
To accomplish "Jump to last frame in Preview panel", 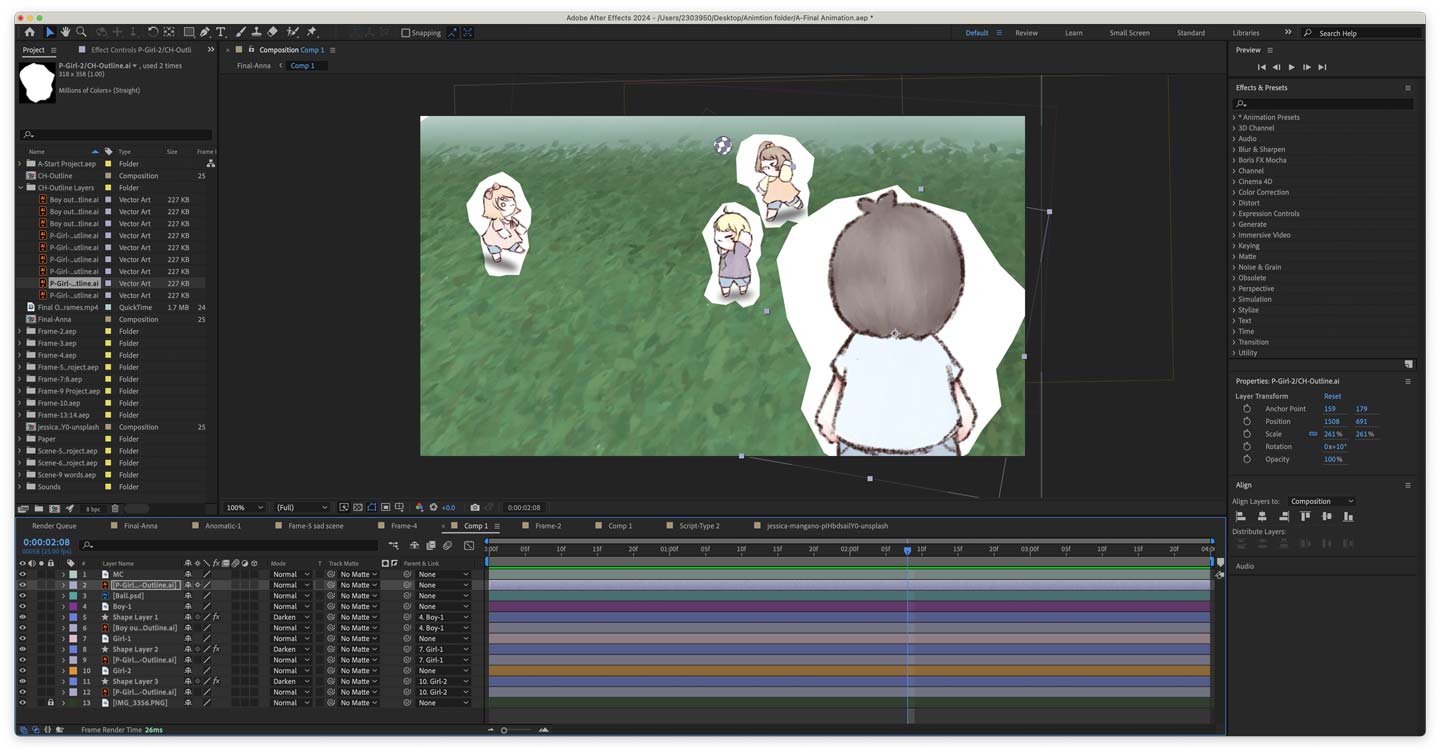I will 1322,67.
